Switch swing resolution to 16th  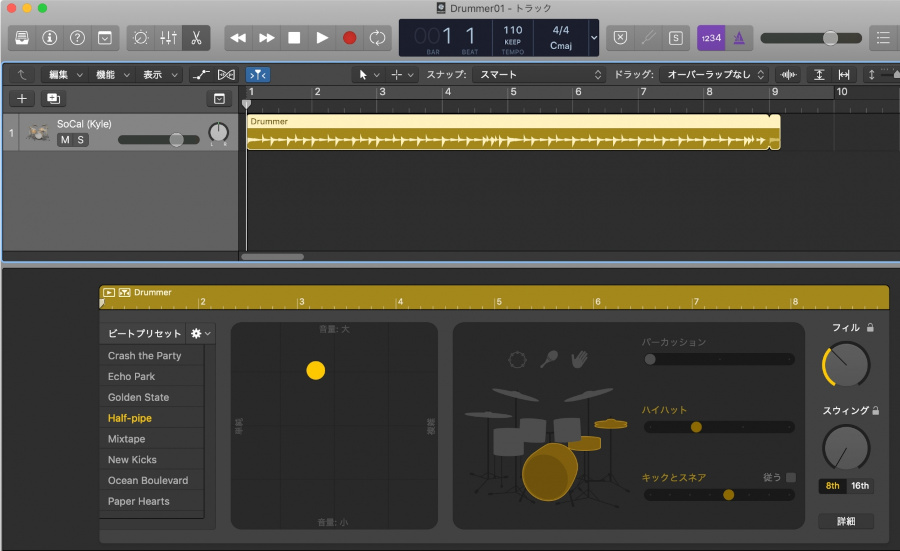860,486
